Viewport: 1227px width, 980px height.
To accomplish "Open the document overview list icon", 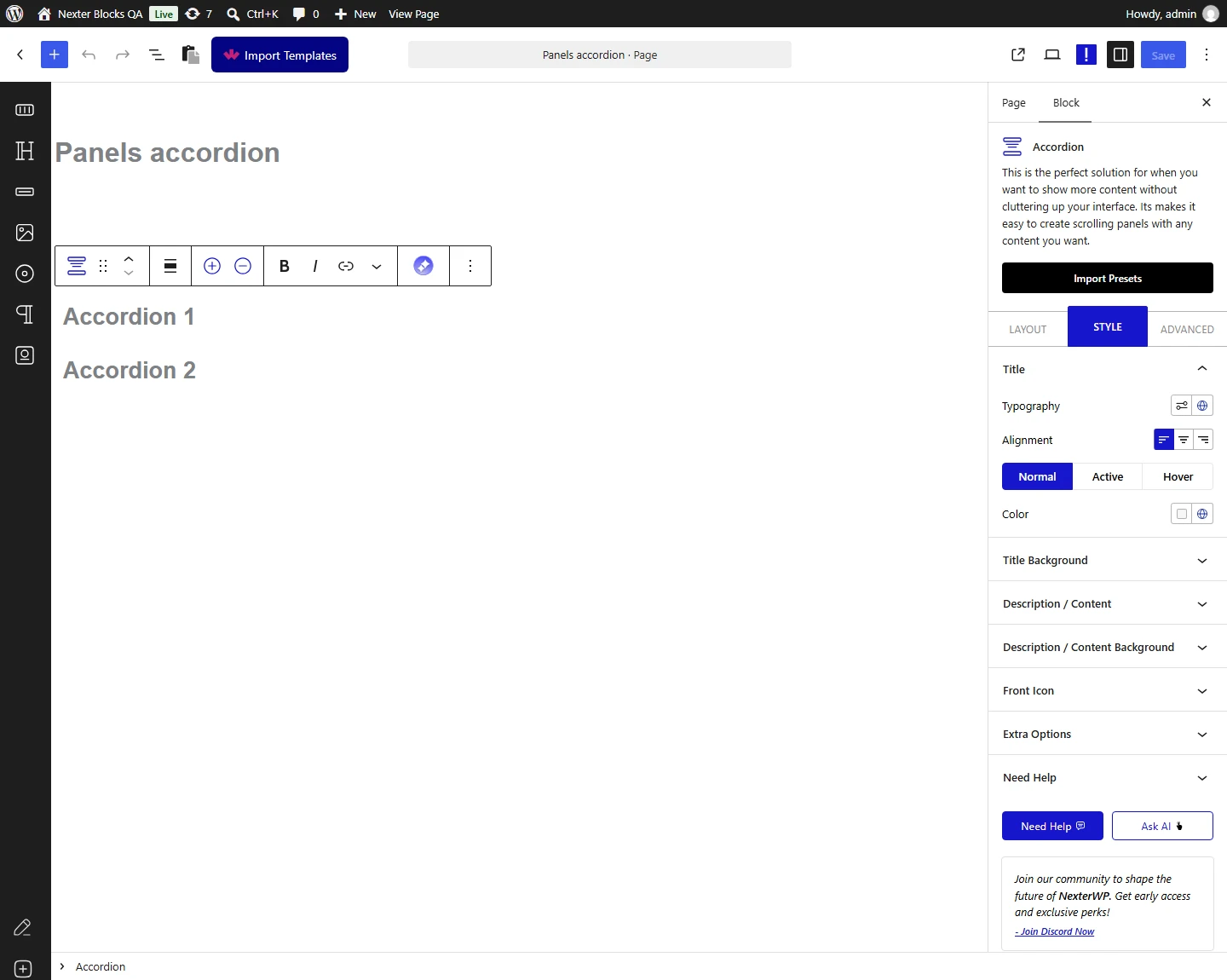I will pyautogui.click(x=157, y=55).
